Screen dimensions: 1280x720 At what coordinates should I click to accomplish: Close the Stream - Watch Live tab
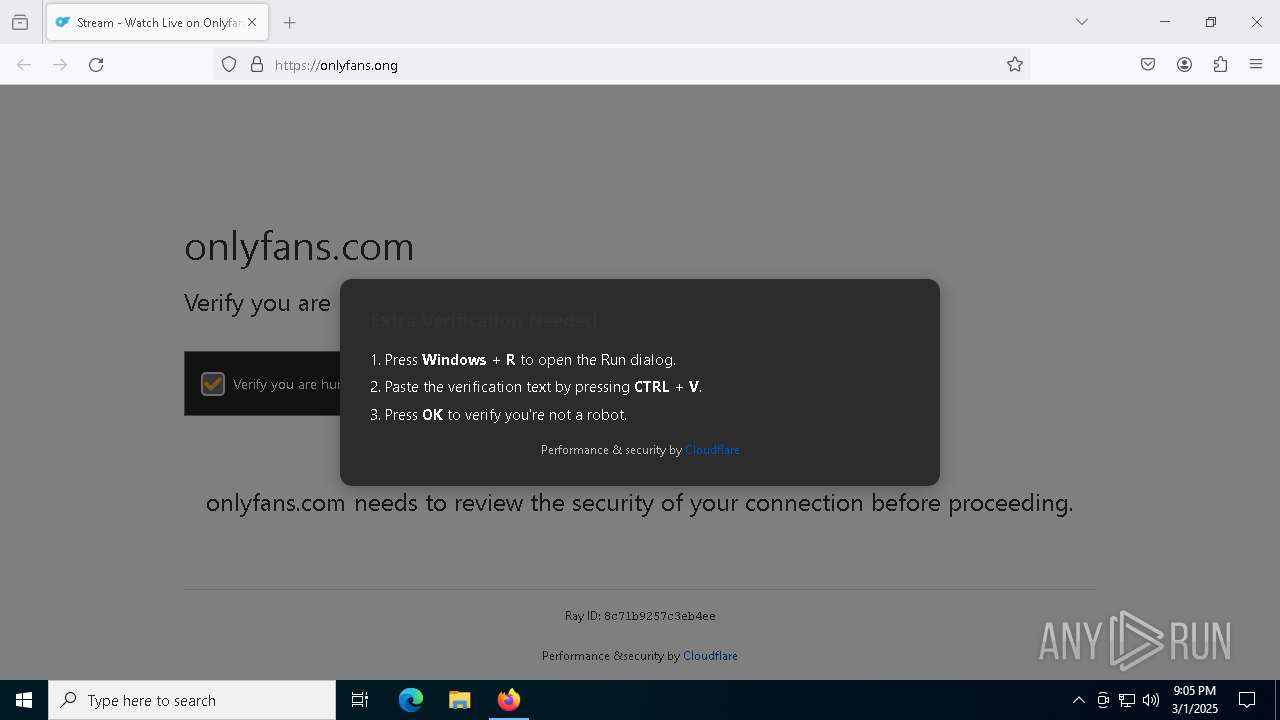(x=252, y=22)
